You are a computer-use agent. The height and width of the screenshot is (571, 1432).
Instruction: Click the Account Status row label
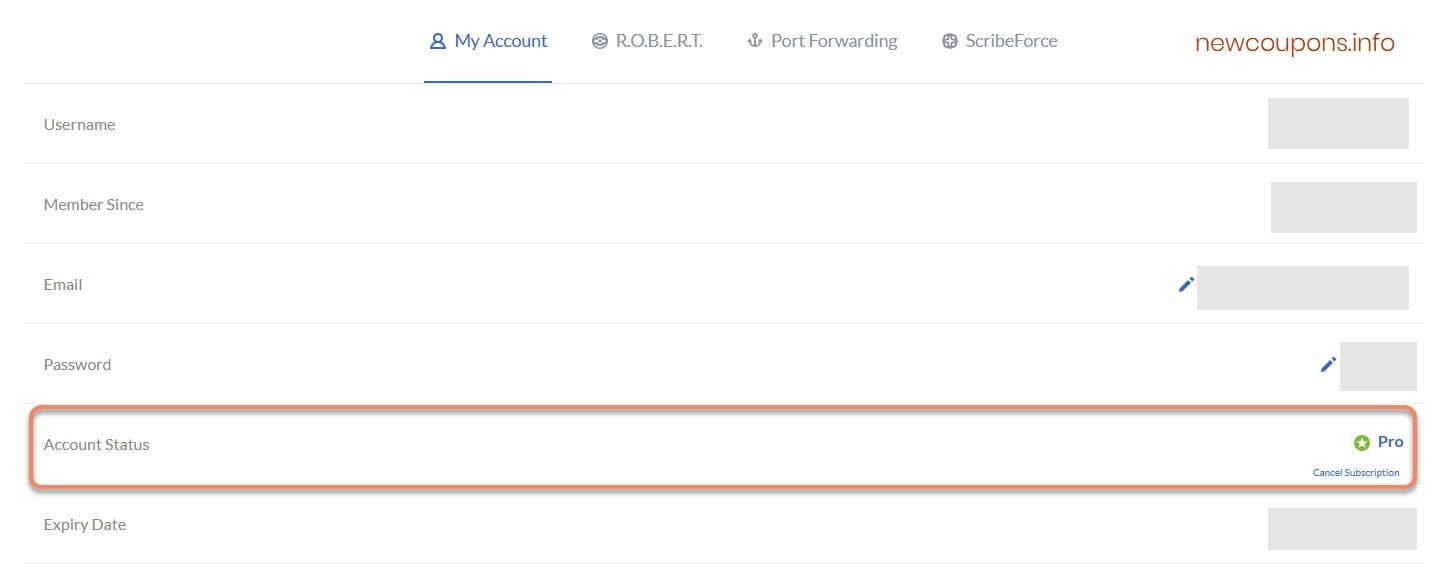pyautogui.click(x=97, y=445)
